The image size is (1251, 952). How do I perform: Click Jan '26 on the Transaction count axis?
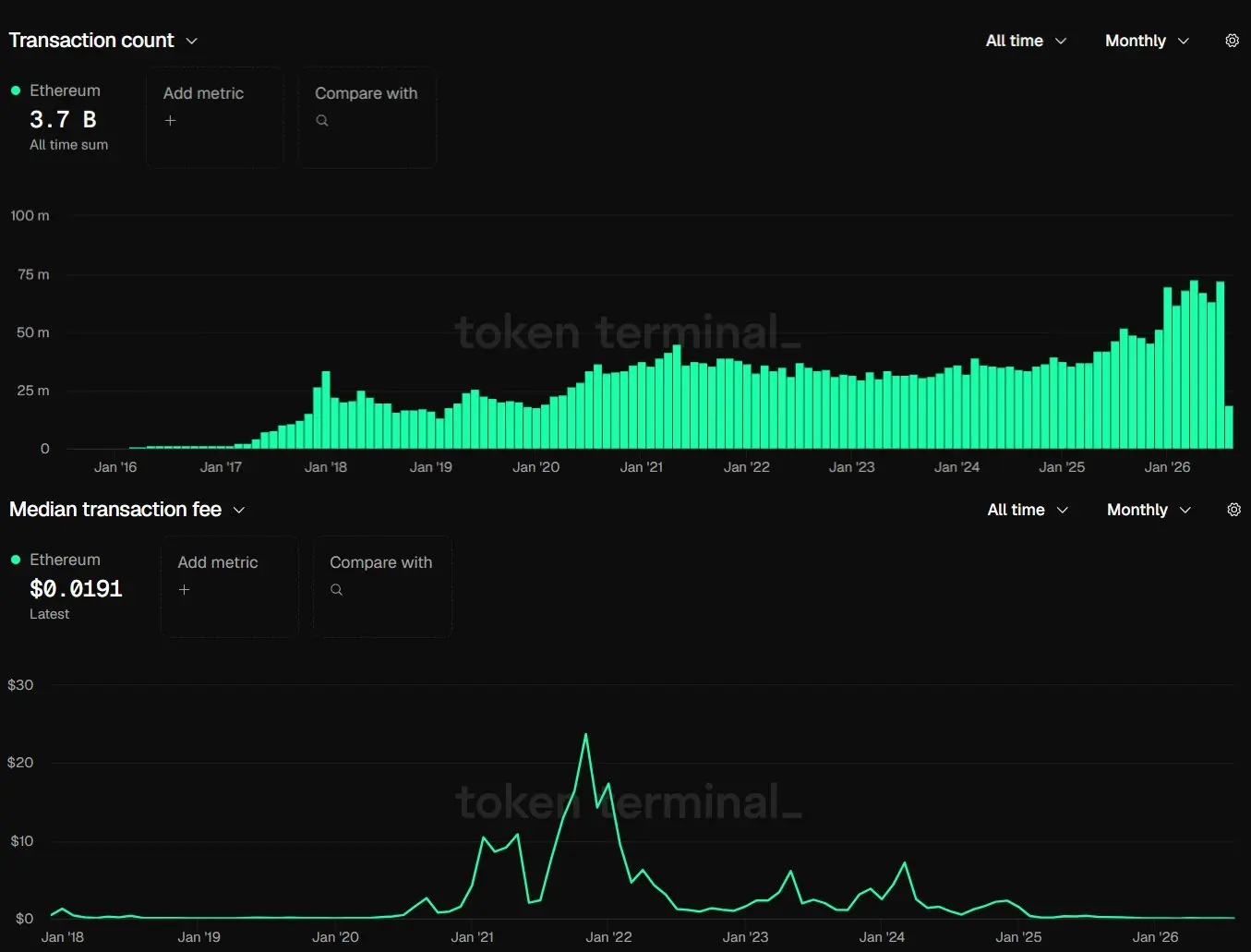click(x=1168, y=467)
